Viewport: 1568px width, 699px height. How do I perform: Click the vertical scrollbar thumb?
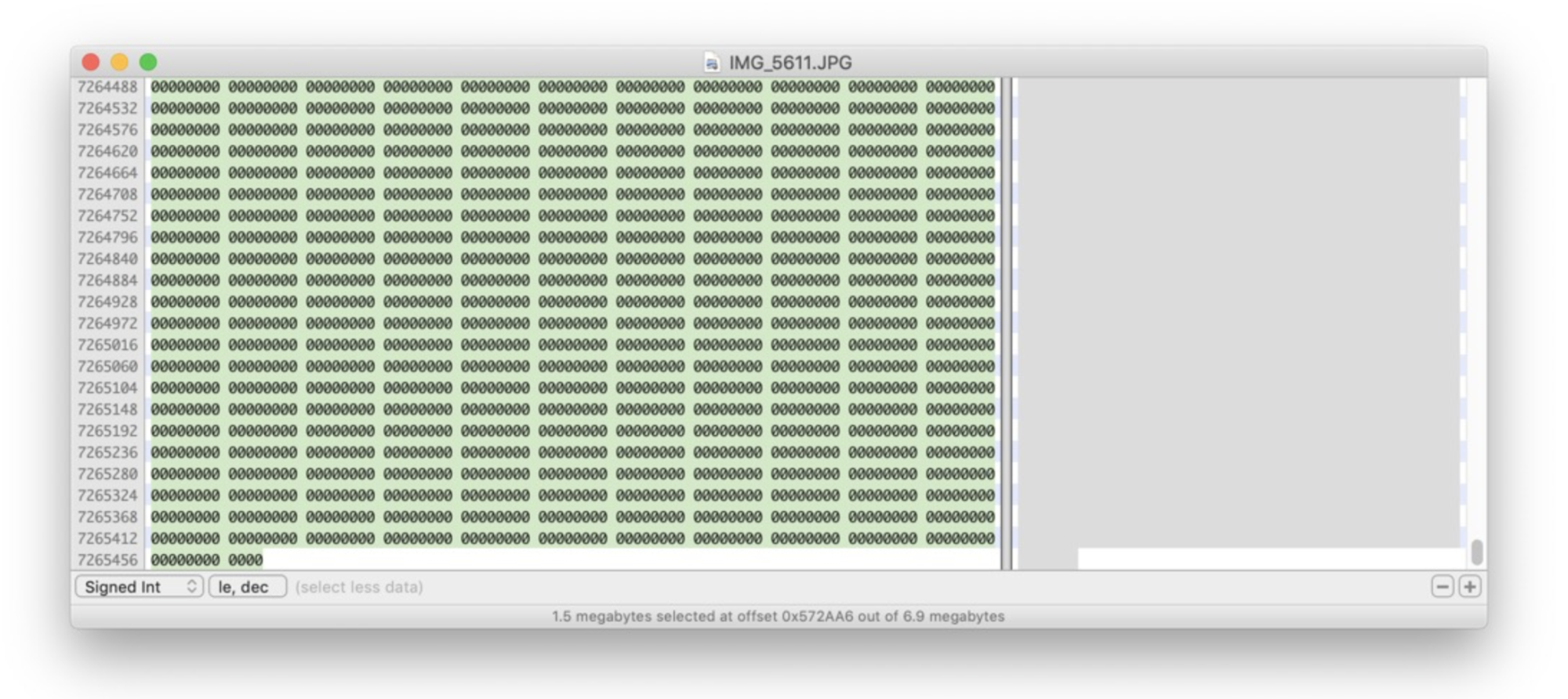pos(1477,552)
